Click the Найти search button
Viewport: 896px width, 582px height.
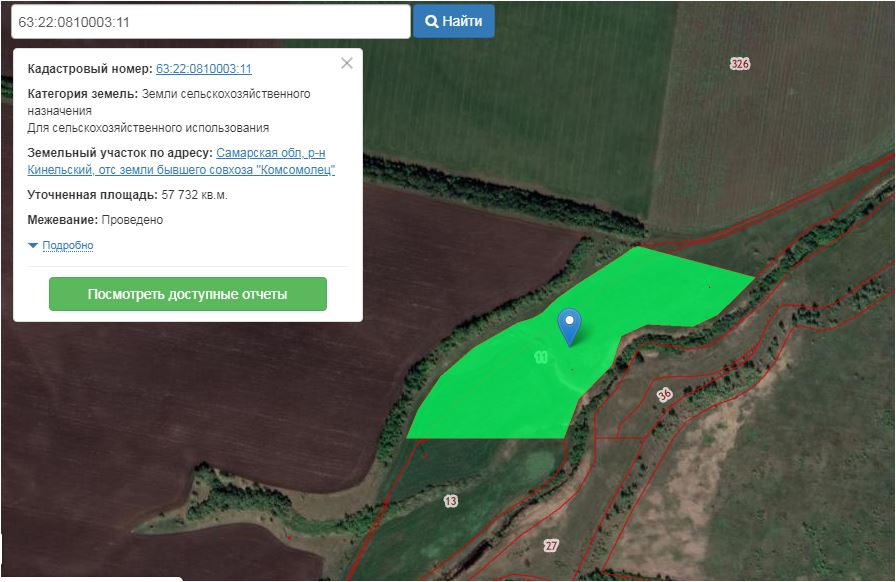(x=454, y=21)
